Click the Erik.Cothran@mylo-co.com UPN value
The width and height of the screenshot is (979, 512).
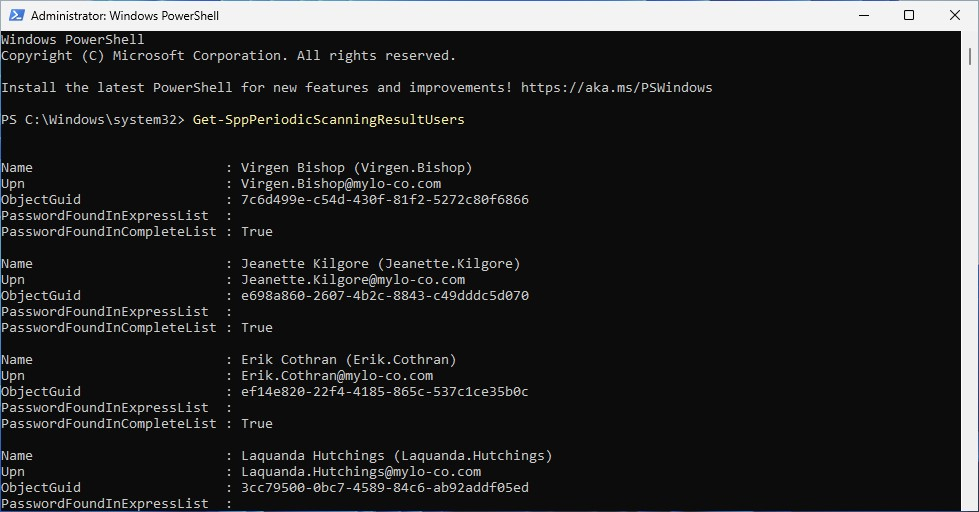tap(337, 376)
